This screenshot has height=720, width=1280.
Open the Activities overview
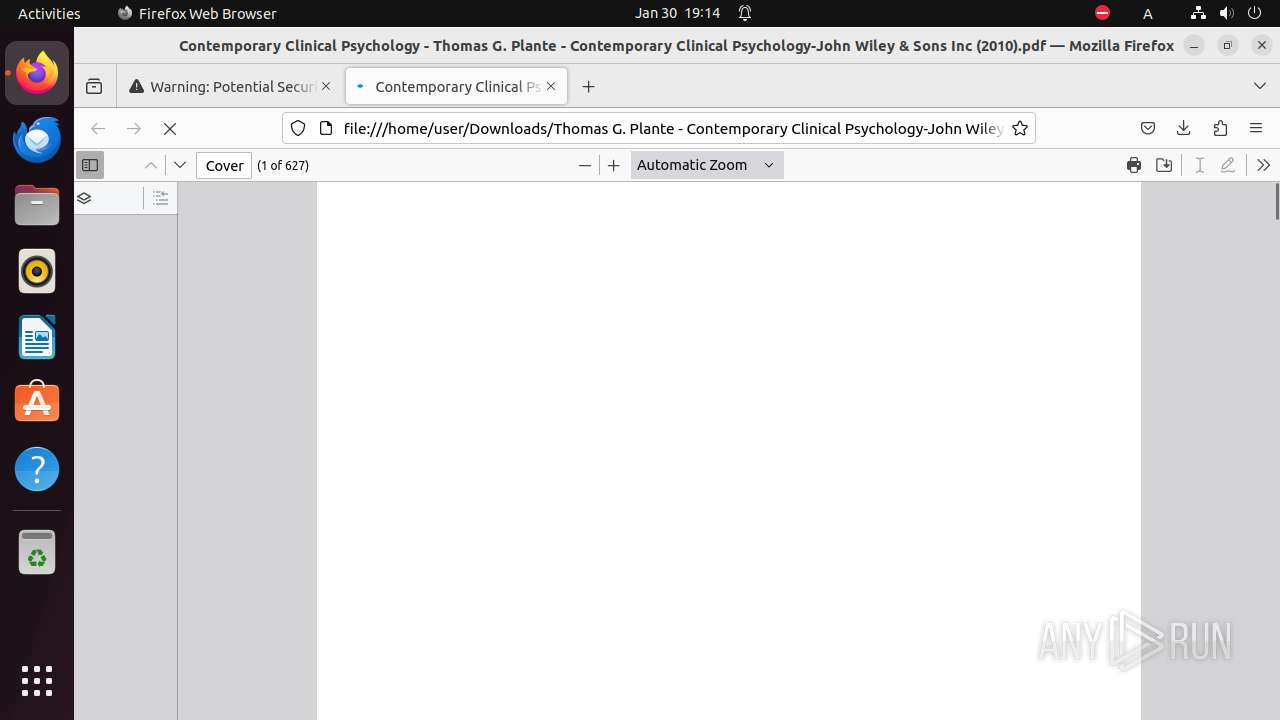(x=49, y=13)
